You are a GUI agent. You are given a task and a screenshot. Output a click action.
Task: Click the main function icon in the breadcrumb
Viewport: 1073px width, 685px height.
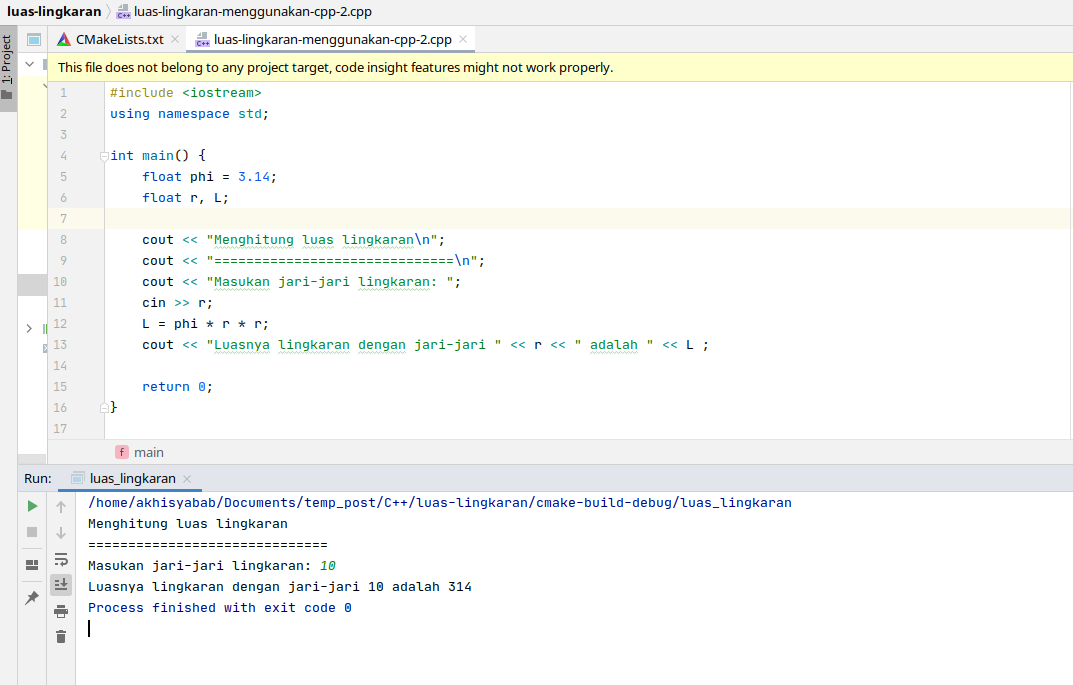(x=121, y=452)
